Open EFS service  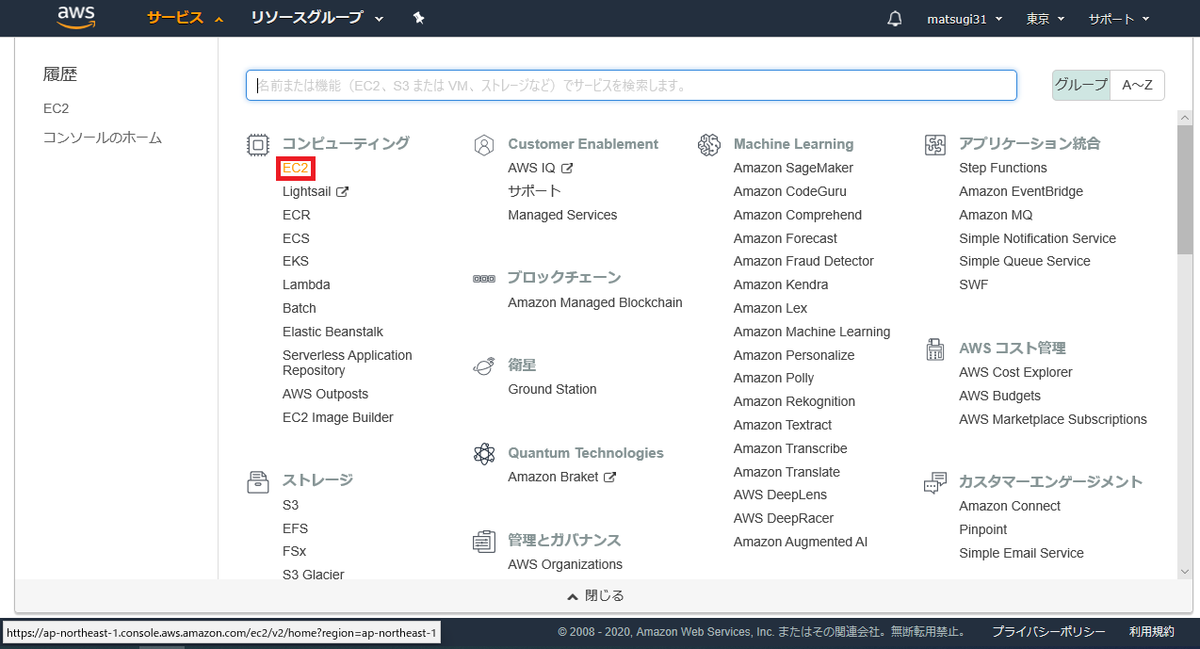pos(295,528)
